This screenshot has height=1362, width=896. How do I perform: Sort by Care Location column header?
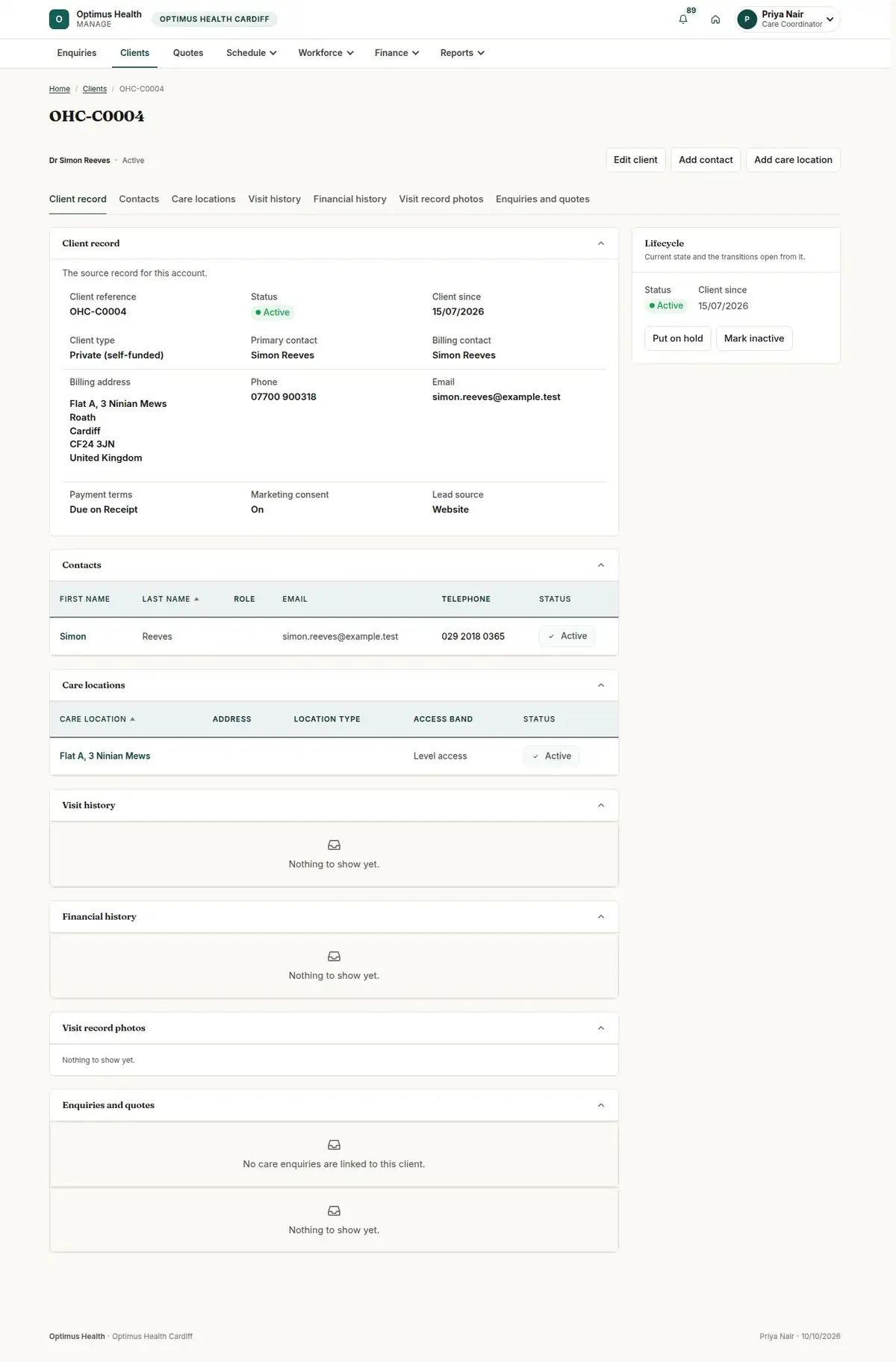click(97, 719)
